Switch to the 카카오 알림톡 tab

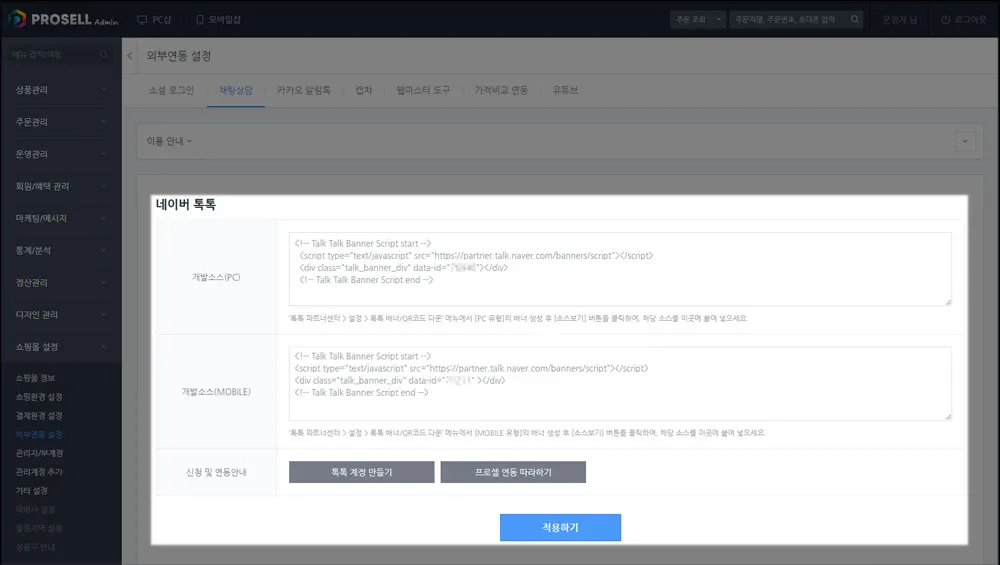[x=304, y=91]
